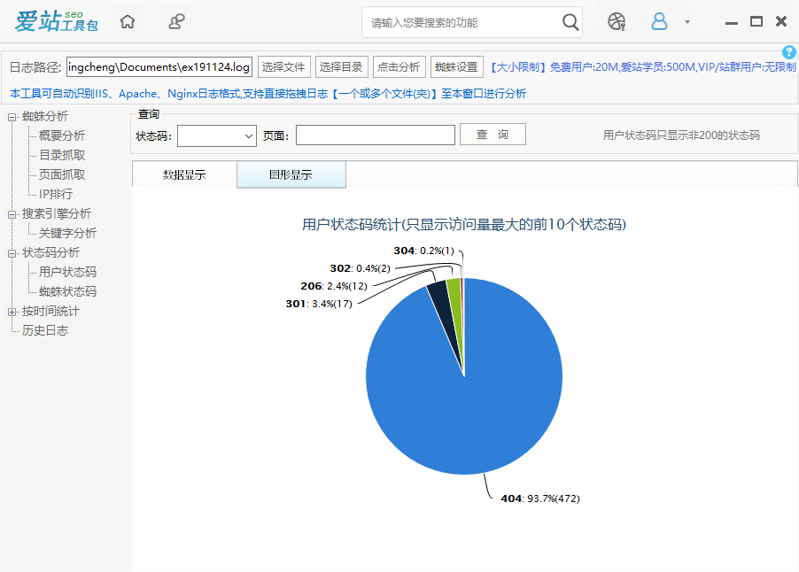Start analysis with 点击分析 button

tap(399, 67)
